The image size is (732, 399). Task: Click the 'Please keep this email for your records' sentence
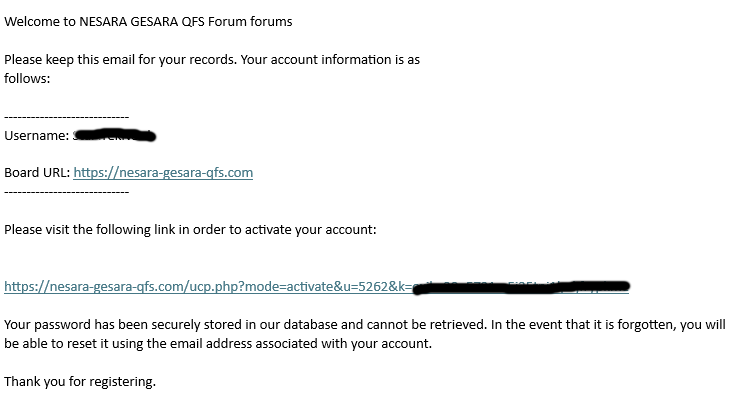pos(120,60)
